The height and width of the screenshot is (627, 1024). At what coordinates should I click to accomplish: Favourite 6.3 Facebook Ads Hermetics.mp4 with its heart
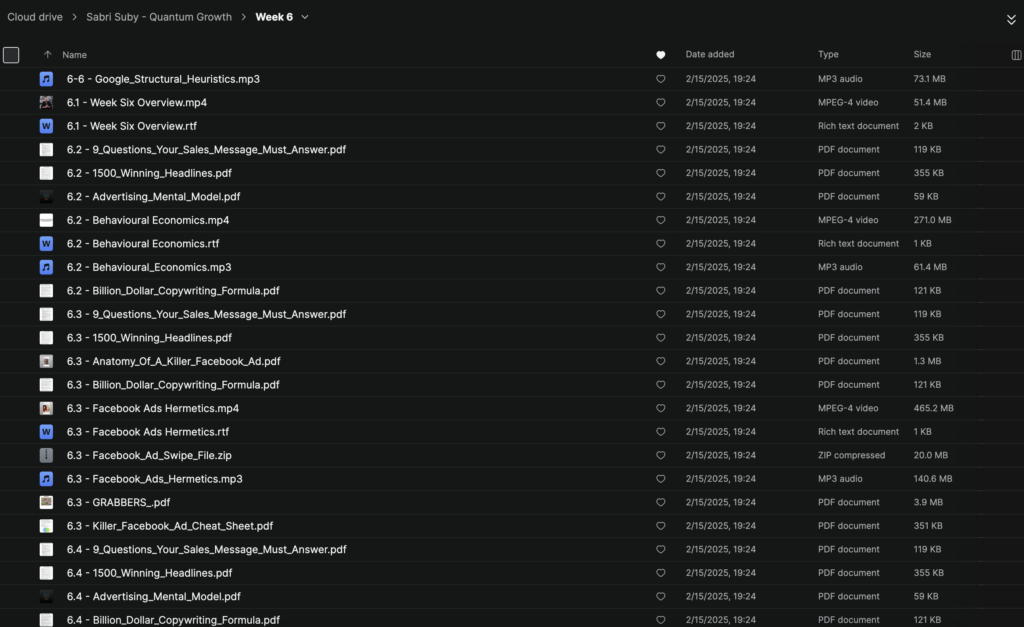pos(660,408)
